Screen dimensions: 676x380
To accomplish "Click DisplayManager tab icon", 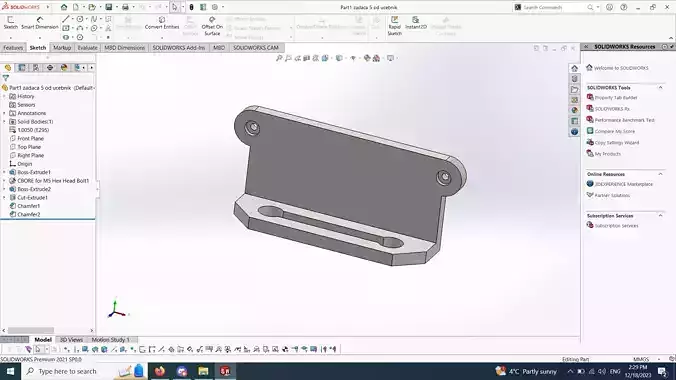I will (x=64, y=68).
